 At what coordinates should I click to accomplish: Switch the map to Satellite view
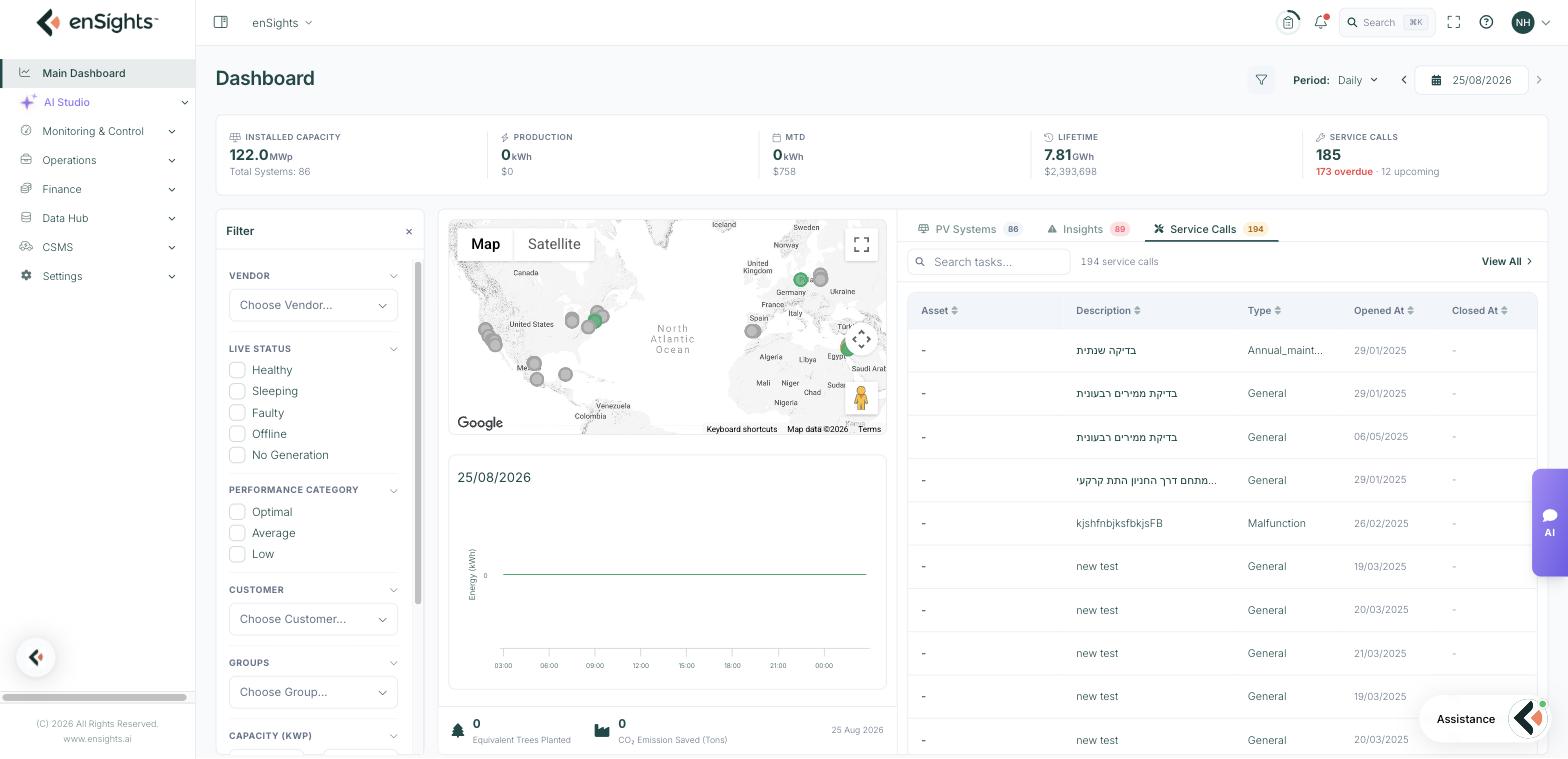click(554, 244)
